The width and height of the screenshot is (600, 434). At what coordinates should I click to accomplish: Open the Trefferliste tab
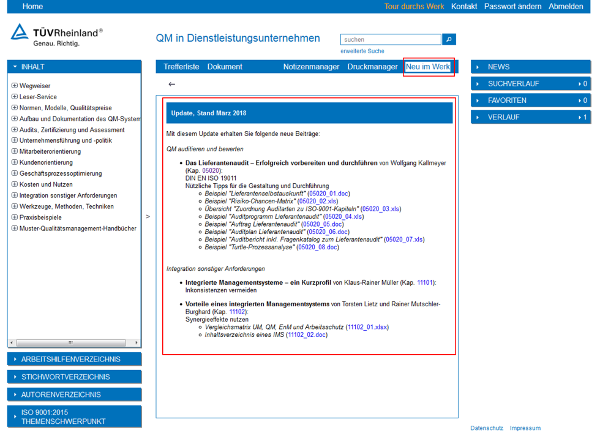pyautogui.click(x=181, y=67)
